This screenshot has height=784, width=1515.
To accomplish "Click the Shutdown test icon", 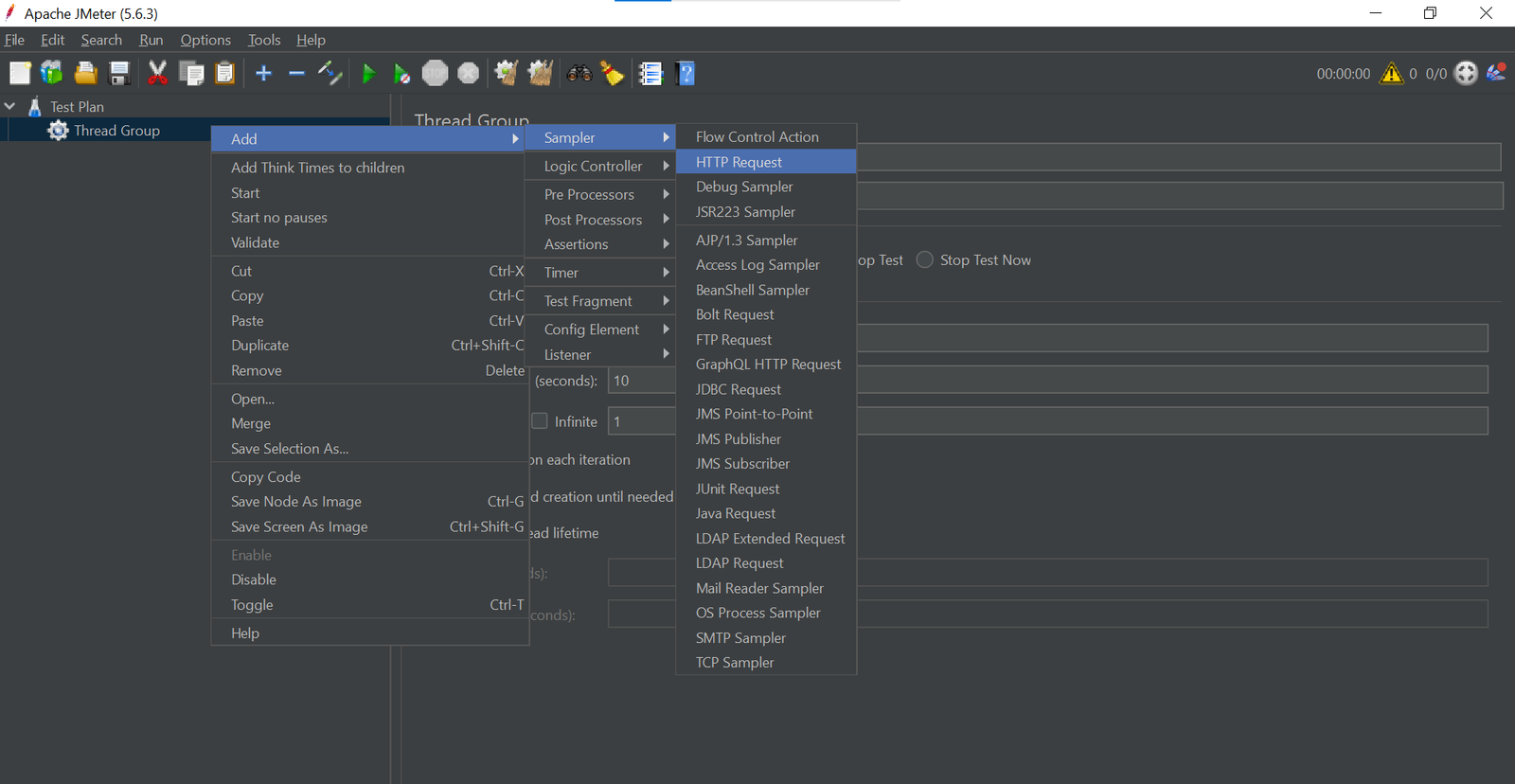I will [469, 73].
